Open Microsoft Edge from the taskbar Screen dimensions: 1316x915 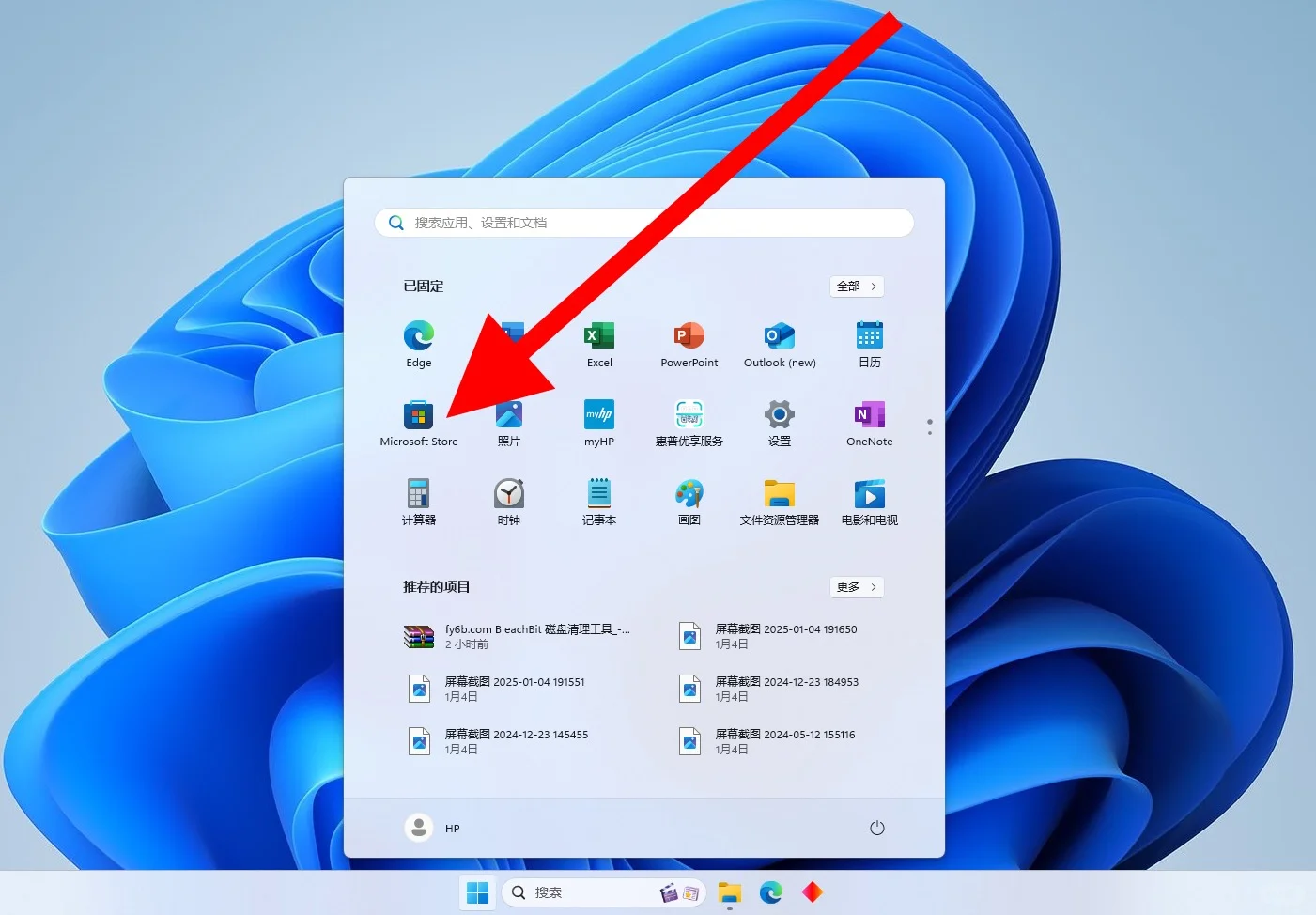point(771,892)
